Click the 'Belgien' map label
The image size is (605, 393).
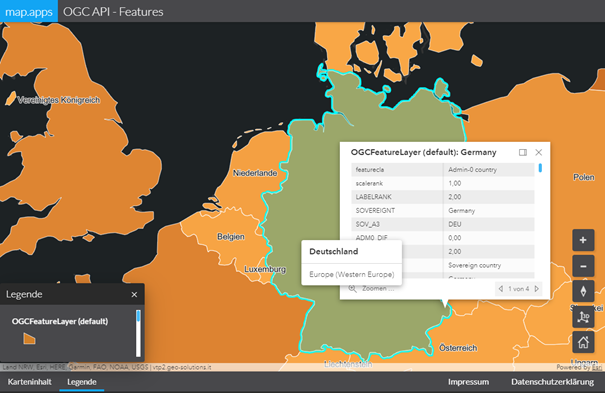231,236
